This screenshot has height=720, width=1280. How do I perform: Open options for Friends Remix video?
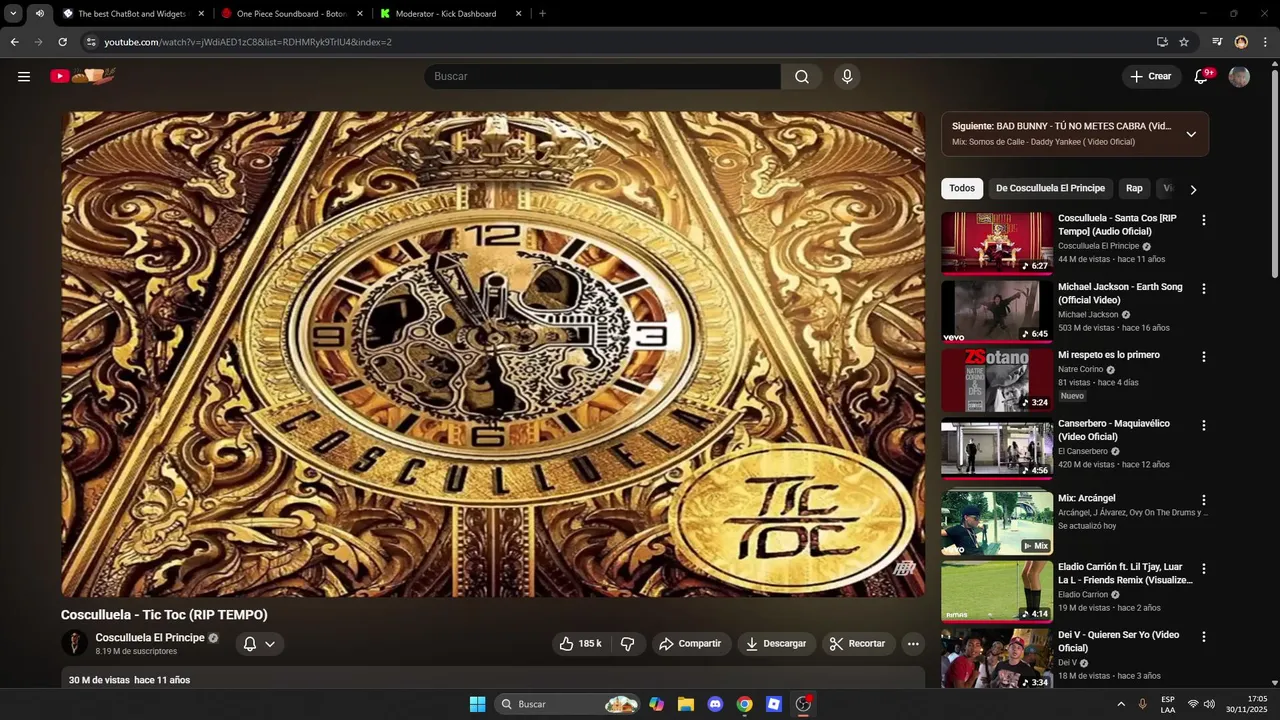tap(1204, 569)
